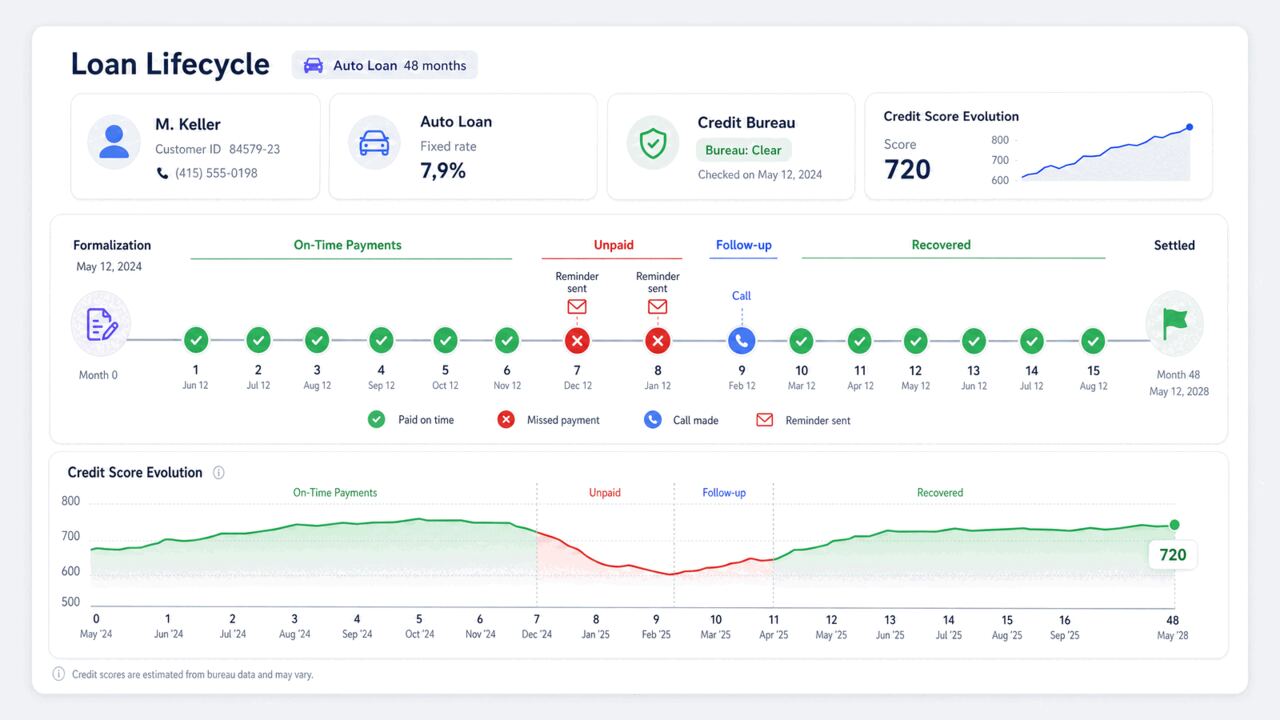Open payment 14 checkmark for Jul 12
Screen dimensions: 1280x720
pos(1032,341)
